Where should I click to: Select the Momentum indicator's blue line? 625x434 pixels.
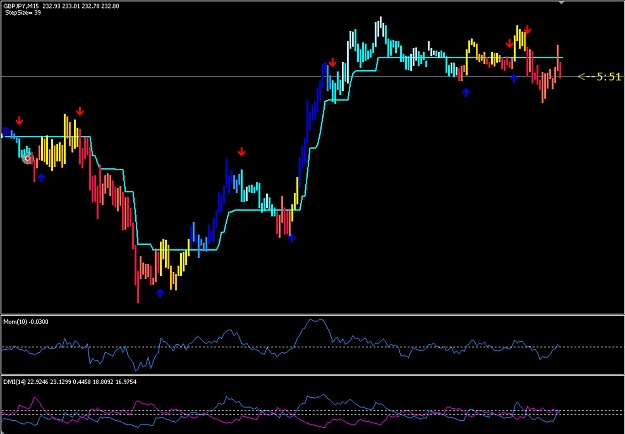tap(281, 345)
